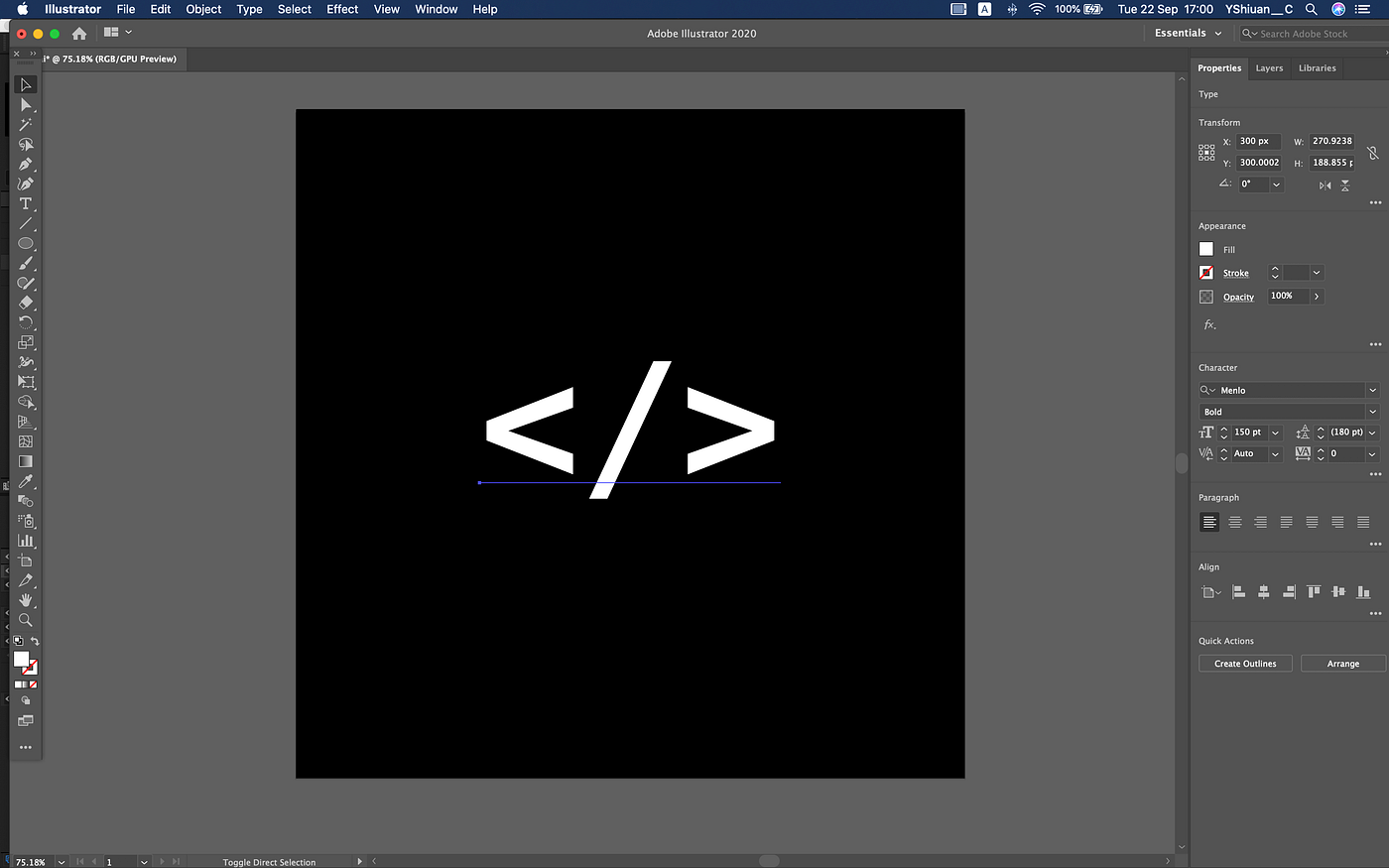Select the Eyedropper tool
Image resolution: width=1389 pixels, height=868 pixels.
26,481
